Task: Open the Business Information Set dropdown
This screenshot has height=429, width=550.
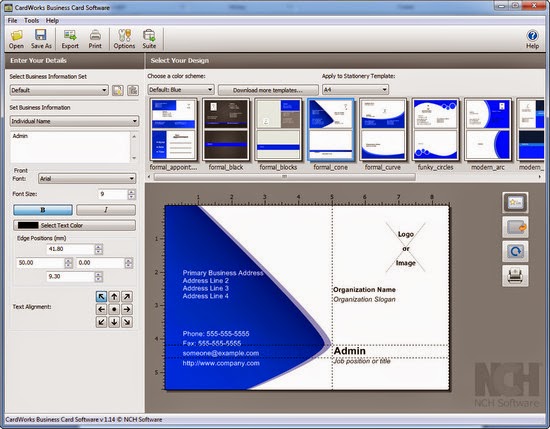Action: click(x=59, y=90)
